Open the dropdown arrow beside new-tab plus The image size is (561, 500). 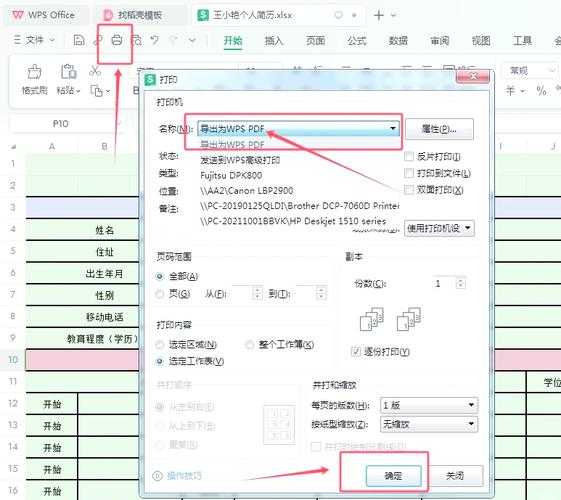394,15
